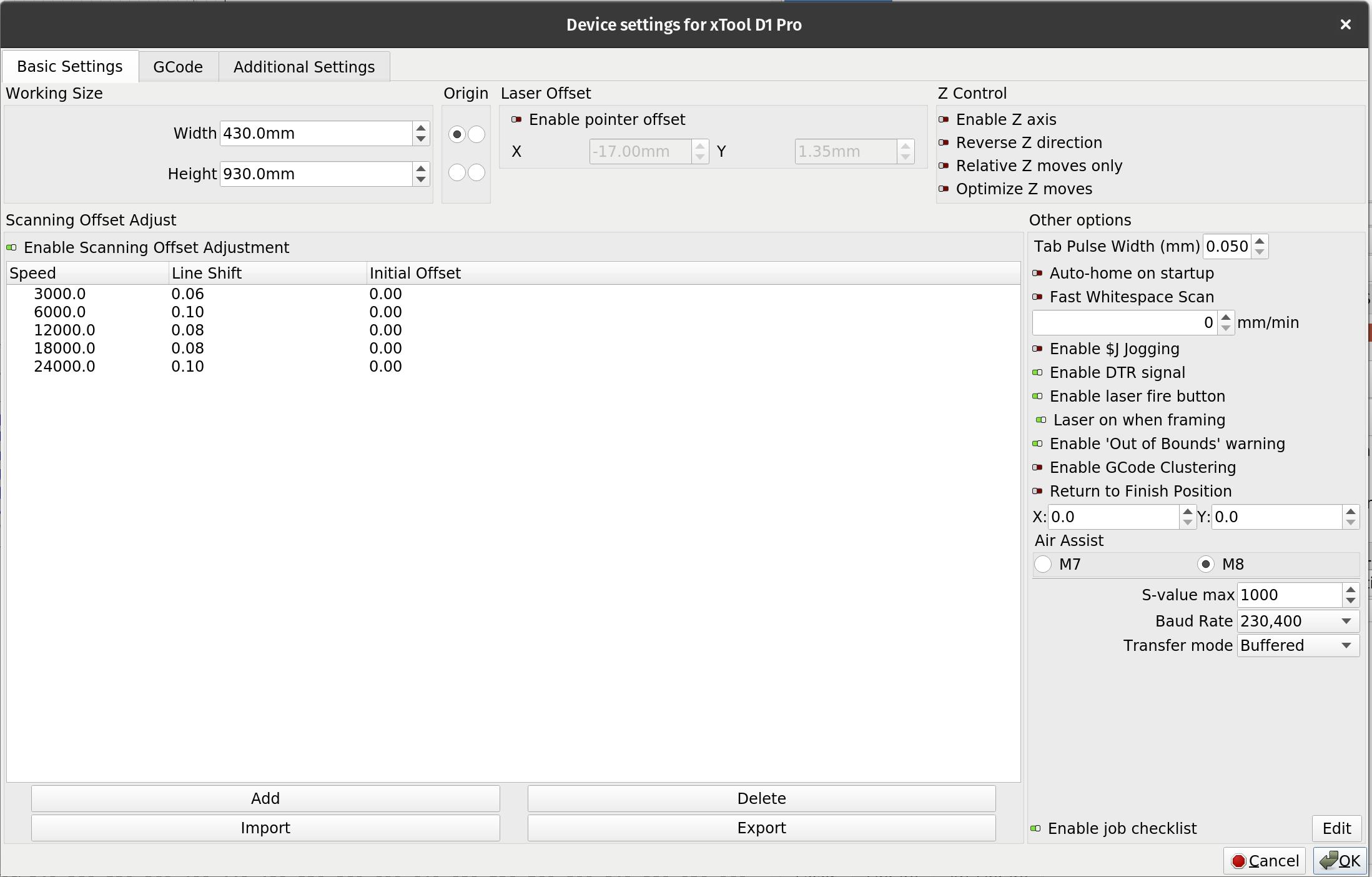Increase Tab Pulse Width stepper
1372x877 pixels.
1260,241
